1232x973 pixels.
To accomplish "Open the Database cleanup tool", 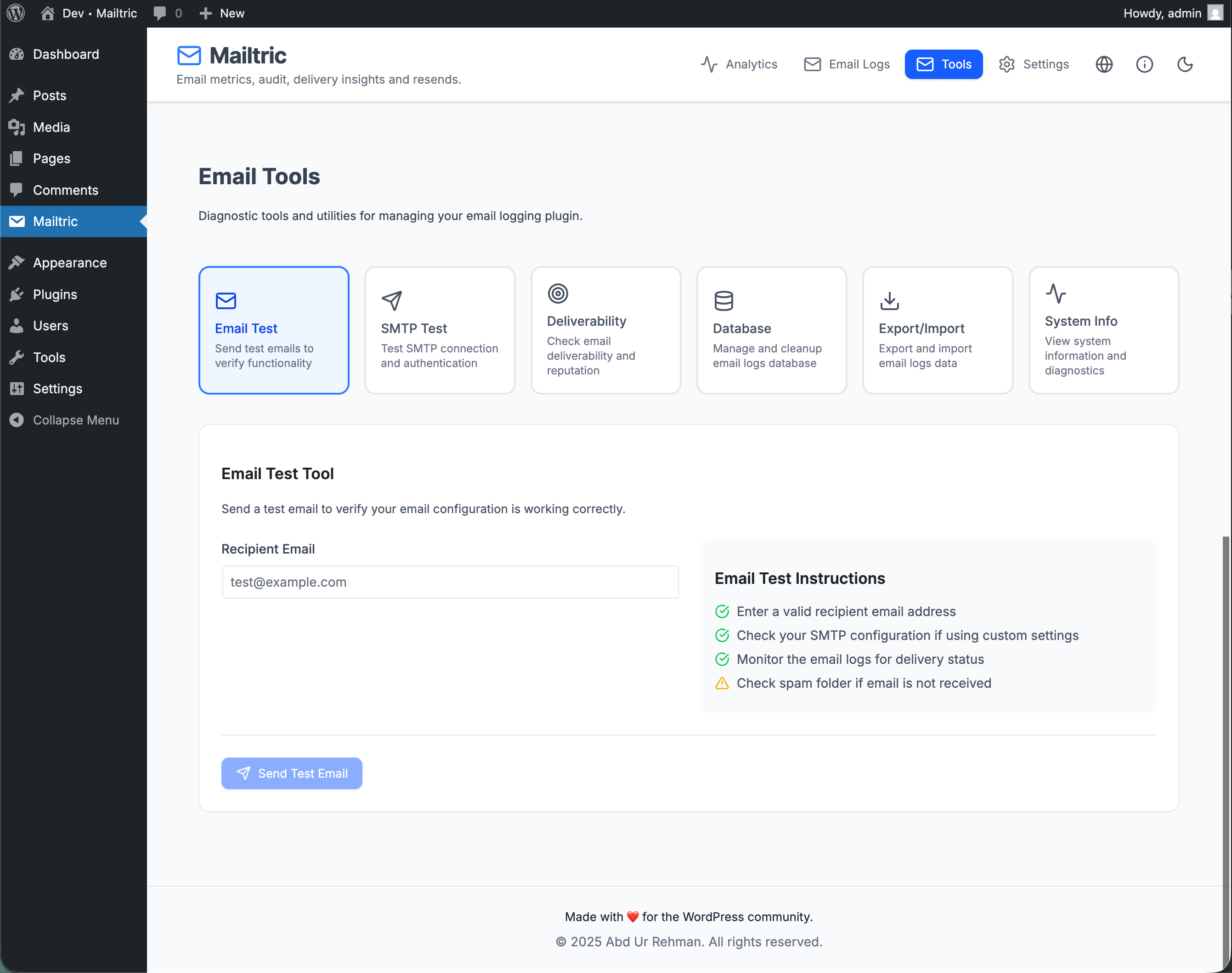I will coord(771,330).
